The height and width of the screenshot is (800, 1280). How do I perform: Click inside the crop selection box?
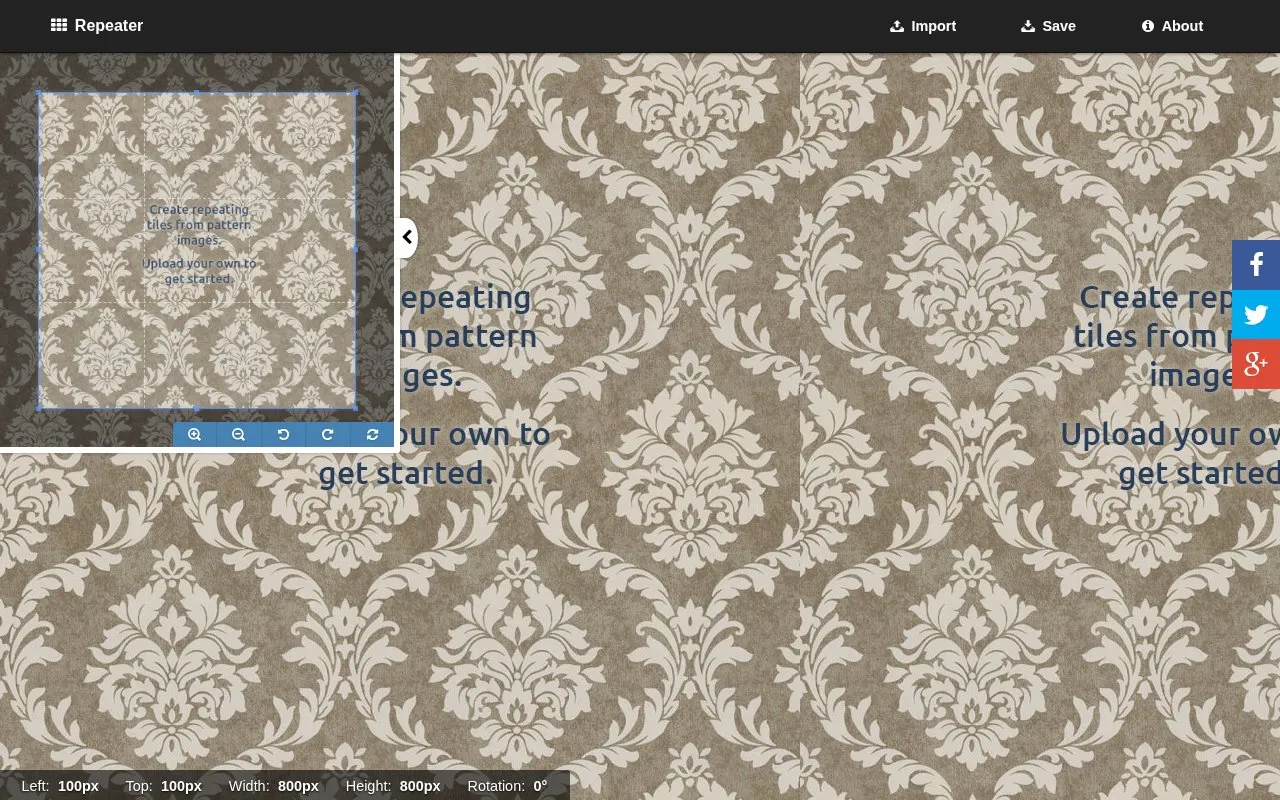pos(197,250)
